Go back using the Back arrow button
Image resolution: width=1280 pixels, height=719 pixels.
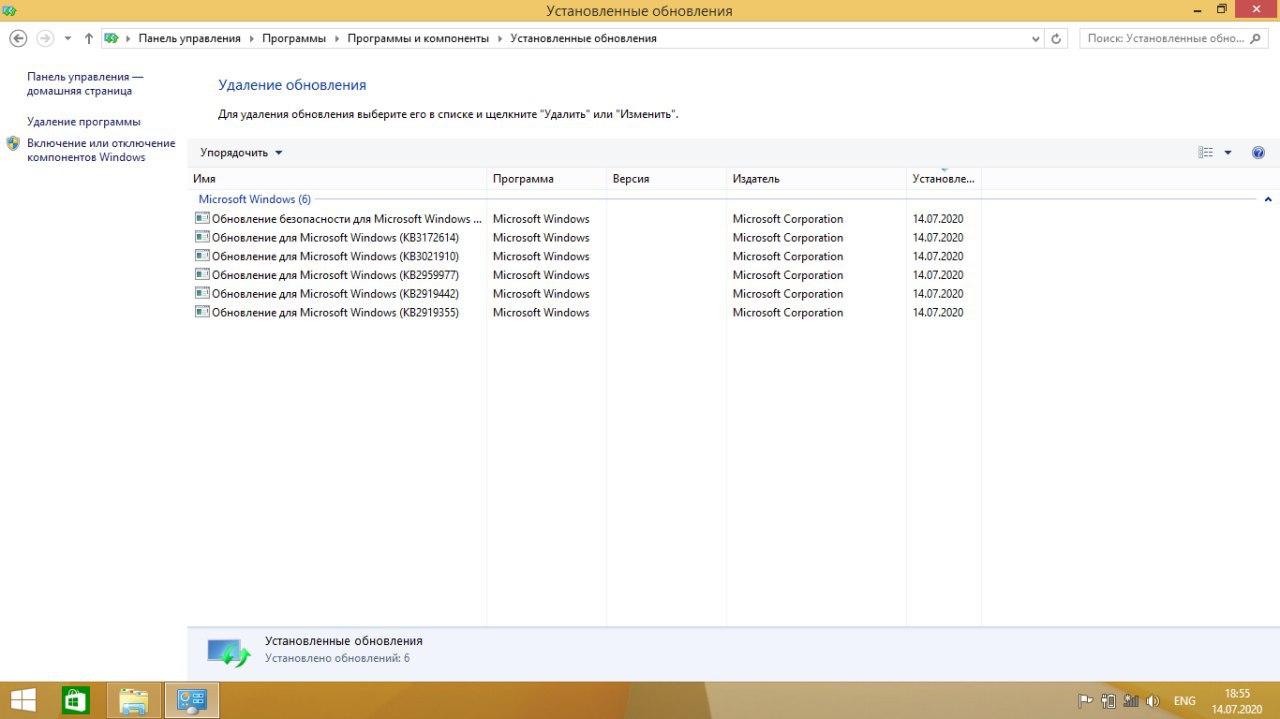(x=17, y=38)
